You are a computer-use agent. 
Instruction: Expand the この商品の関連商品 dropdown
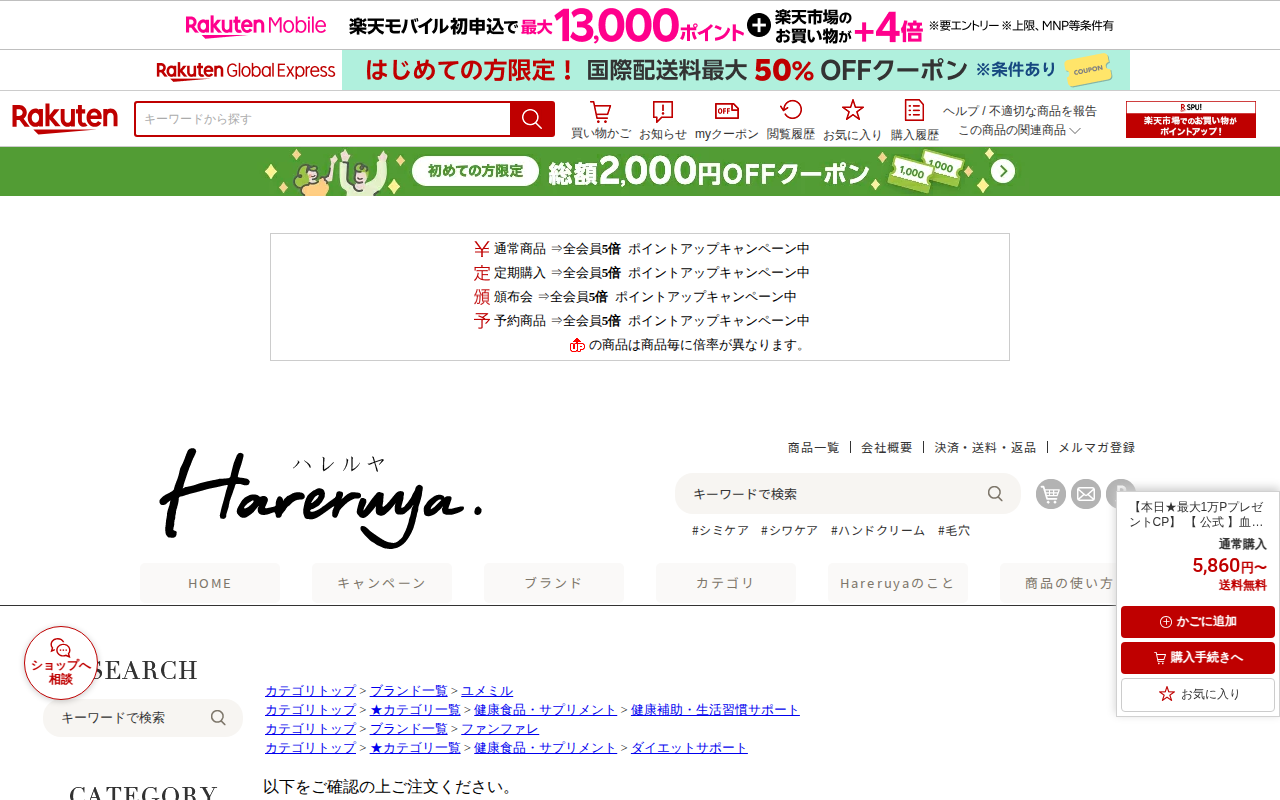tap(1020, 130)
